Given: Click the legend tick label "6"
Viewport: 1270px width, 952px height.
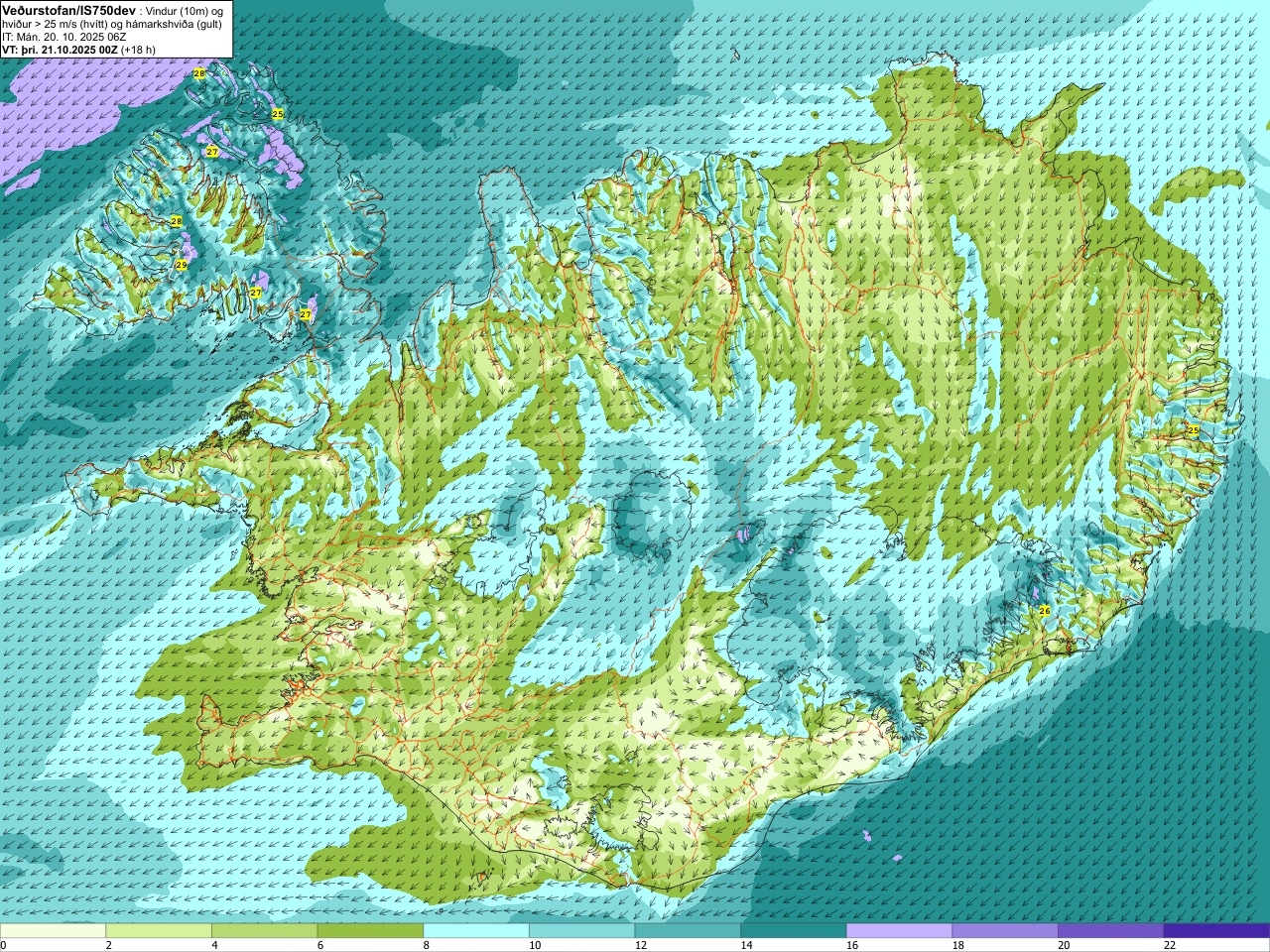Looking at the screenshot, I should [320, 945].
